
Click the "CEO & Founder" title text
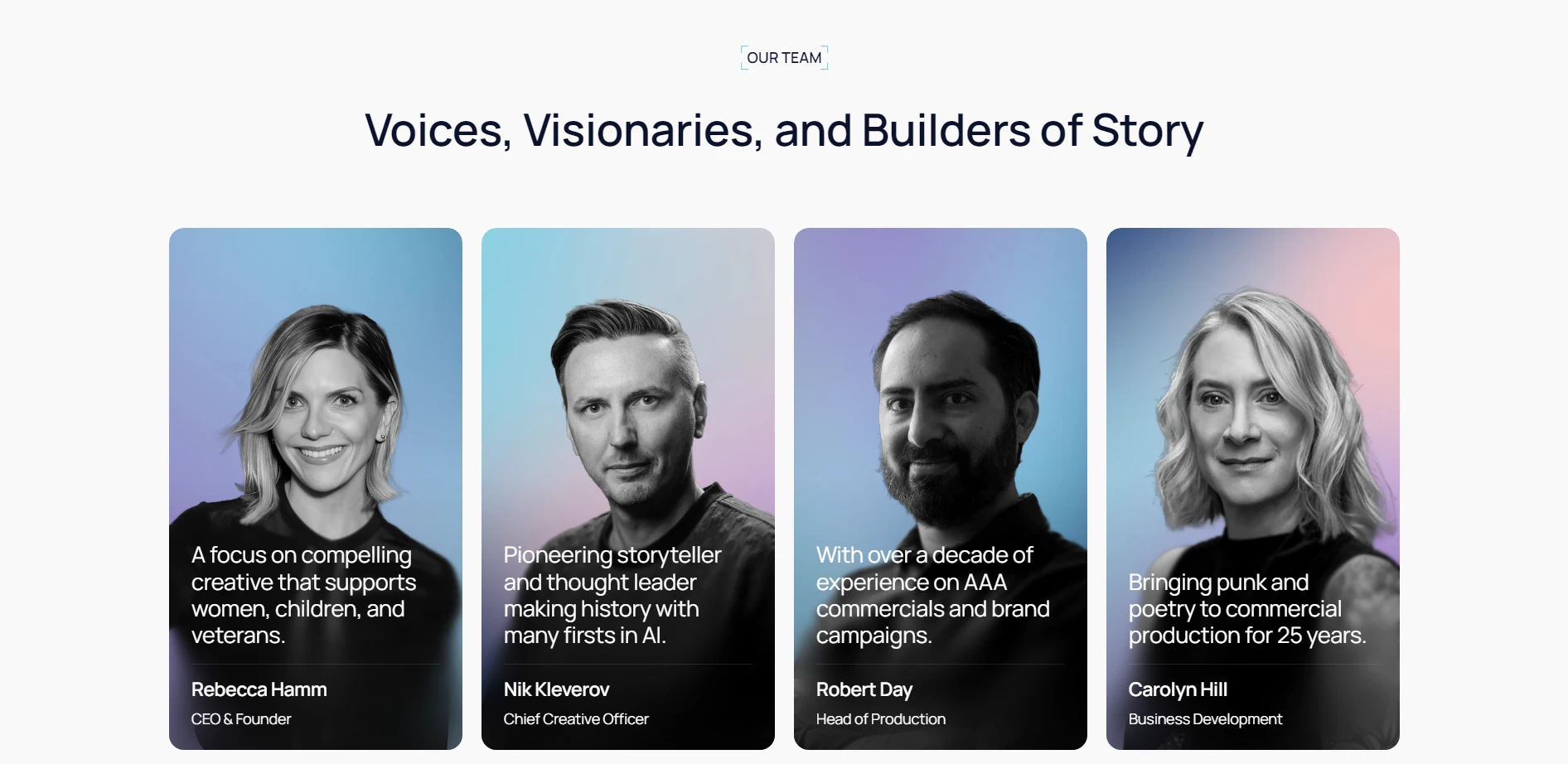click(241, 719)
